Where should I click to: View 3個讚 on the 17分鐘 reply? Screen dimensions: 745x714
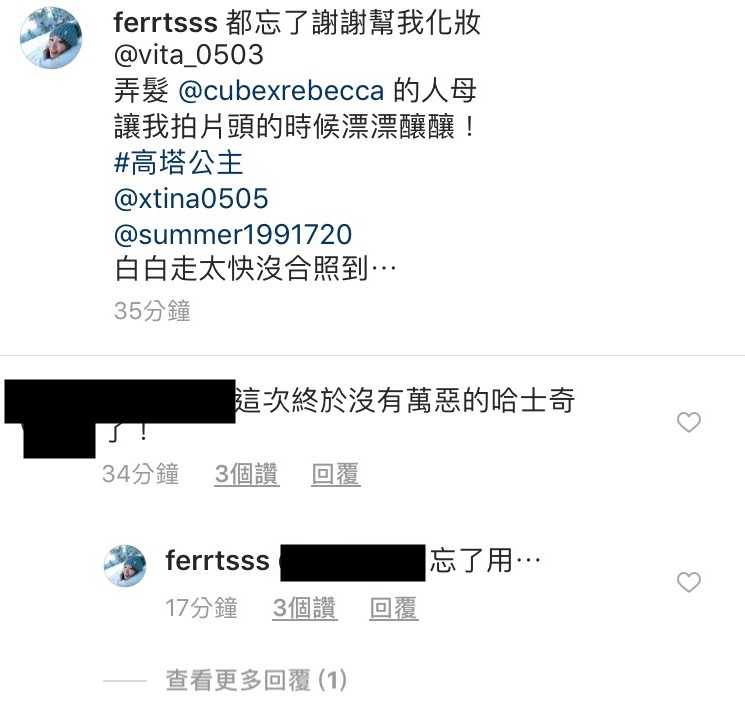(305, 607)
